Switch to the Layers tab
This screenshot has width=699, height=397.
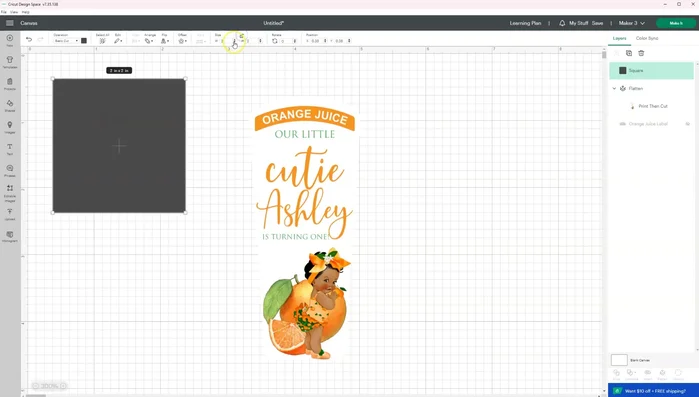pyautogui.click(x=619, y=38)
